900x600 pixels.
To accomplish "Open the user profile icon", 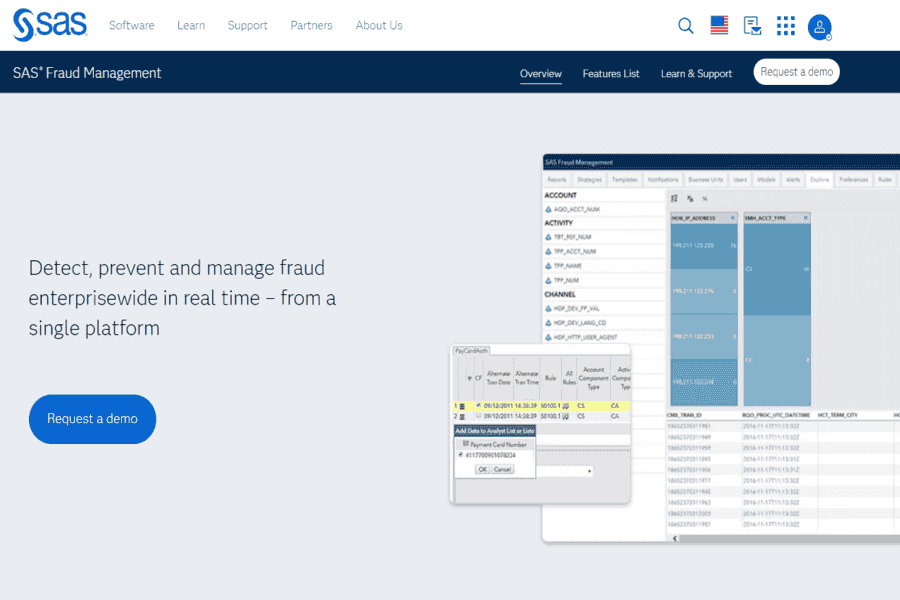I will click(x=820, y=27).
